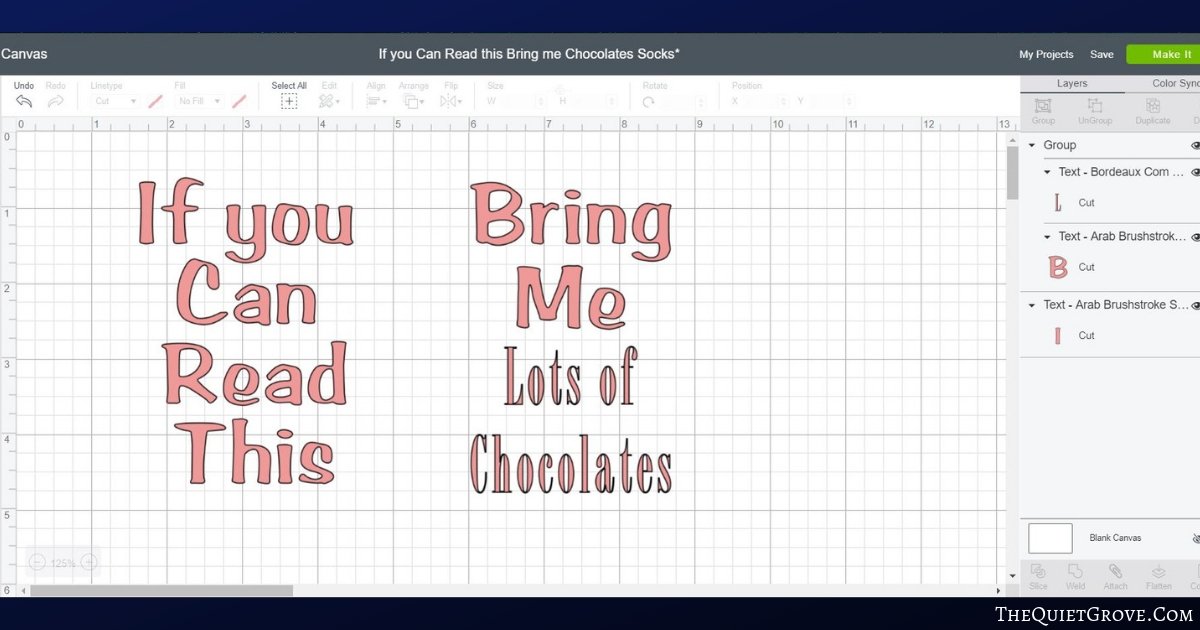Select the 'Read' text on canvas
Image resolution: width=1200 pixels, height=630 pixels.
256,374
